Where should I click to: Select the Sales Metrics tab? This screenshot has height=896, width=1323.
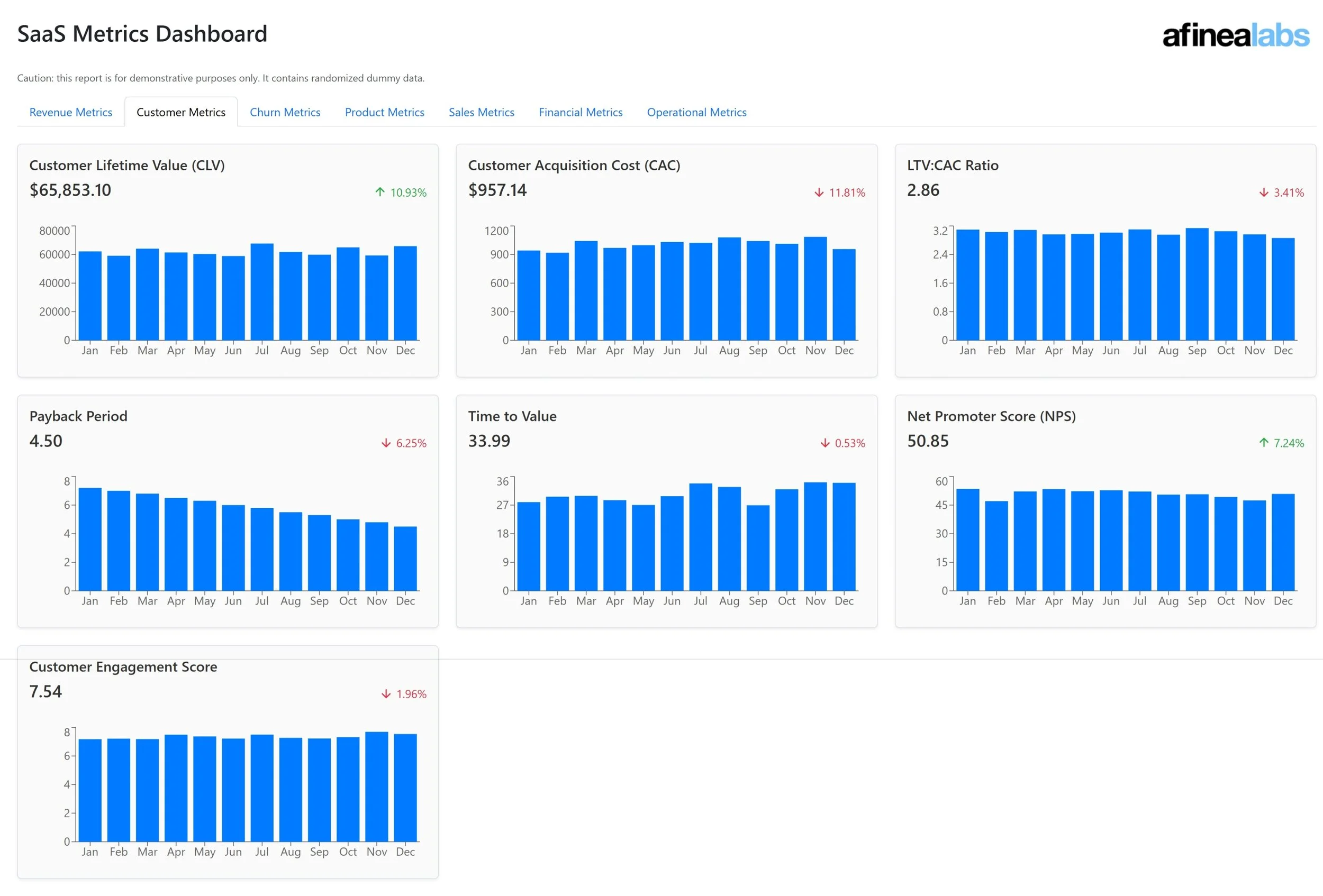click(x=481, y=112)
